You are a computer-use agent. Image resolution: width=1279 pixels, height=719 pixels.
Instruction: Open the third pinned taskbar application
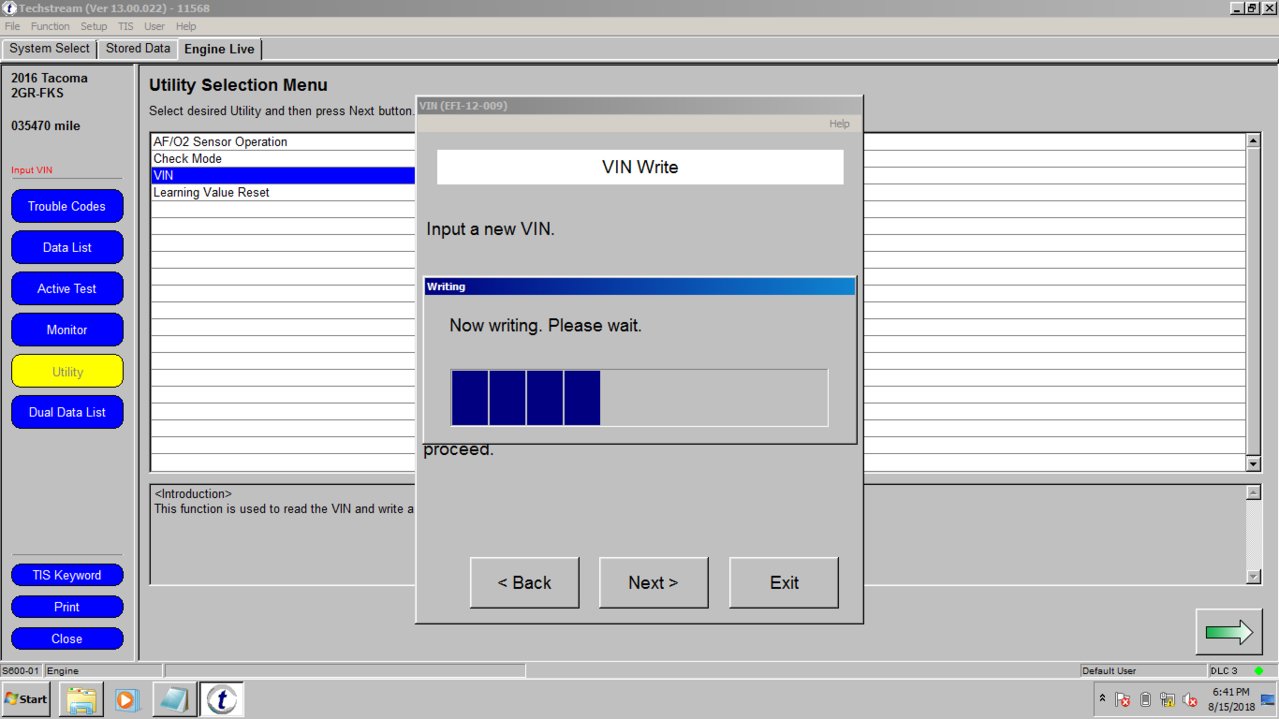tap(174, 699)
